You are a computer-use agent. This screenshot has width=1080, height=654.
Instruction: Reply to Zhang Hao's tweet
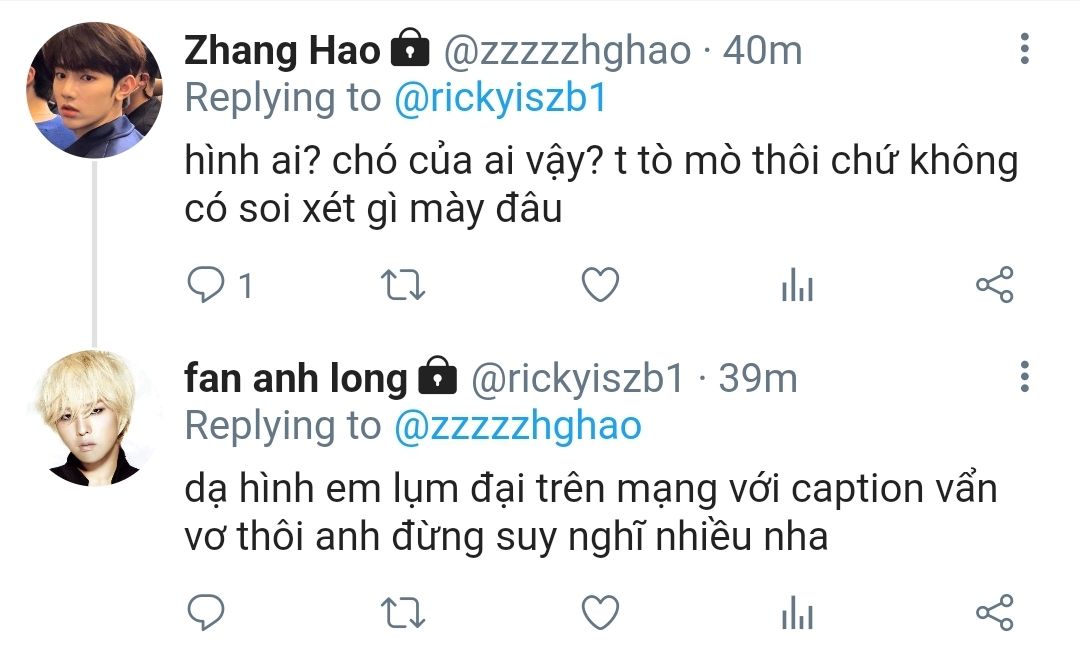[206, 284]
